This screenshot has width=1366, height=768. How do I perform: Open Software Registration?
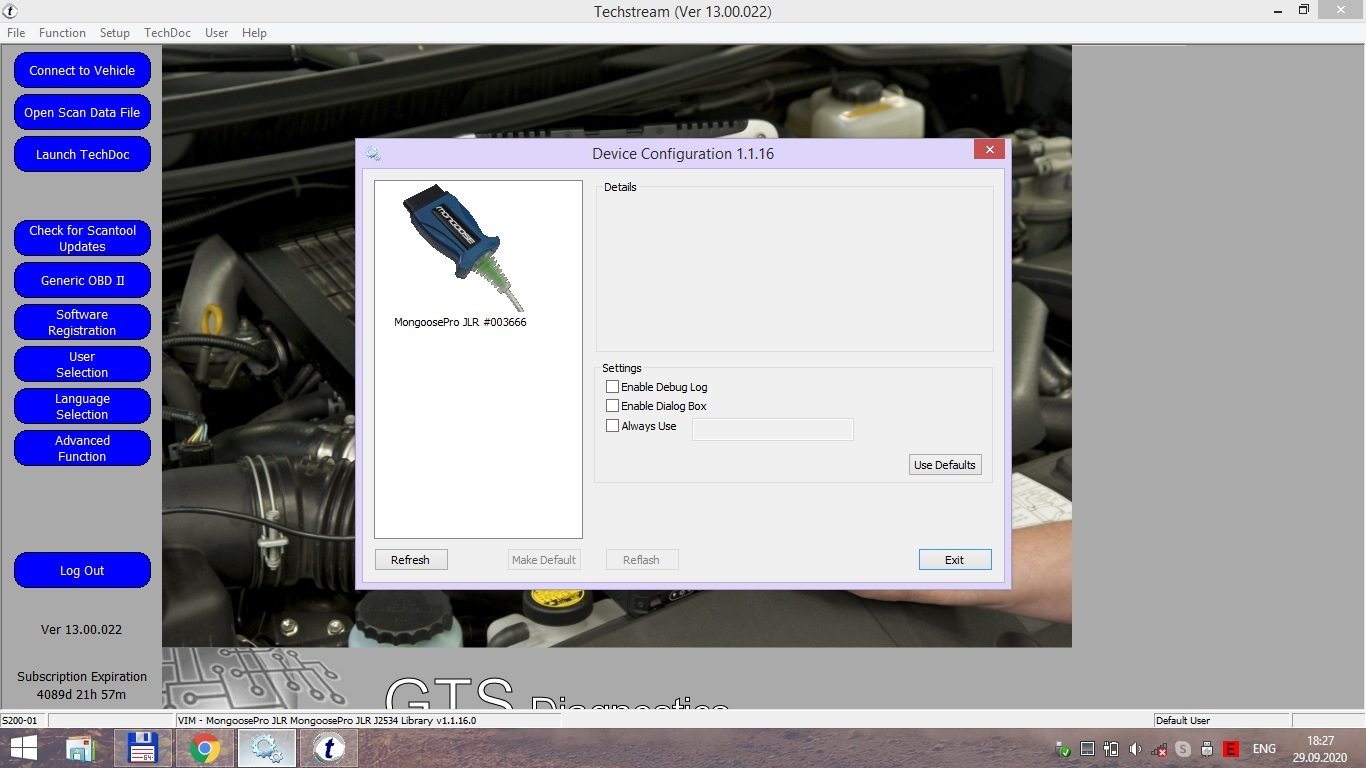(x=82, y=323)
